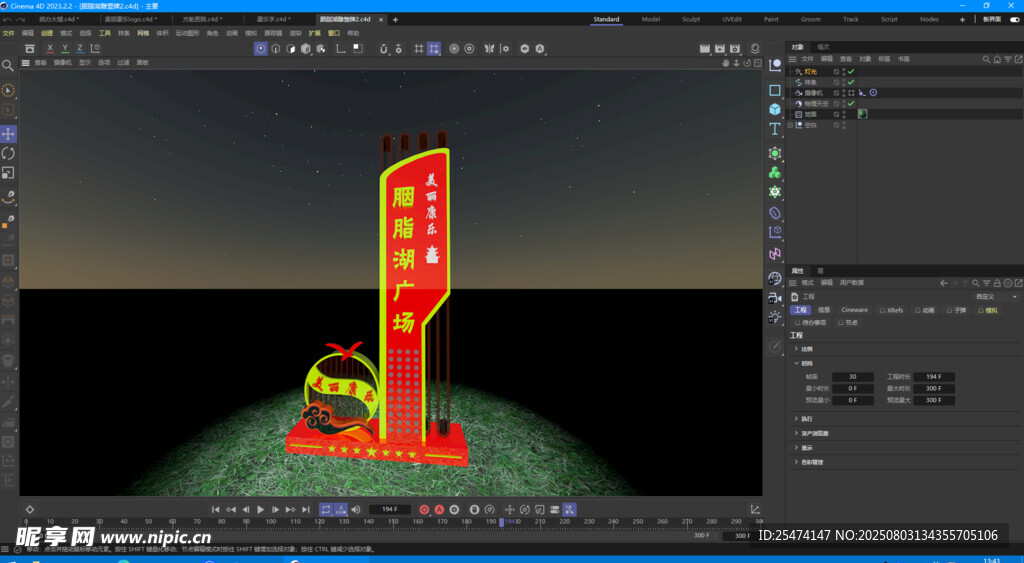Click the record active objects button
Viewport: 1024px width, 563px height.
pyautogui.click(x=423, y=509)
